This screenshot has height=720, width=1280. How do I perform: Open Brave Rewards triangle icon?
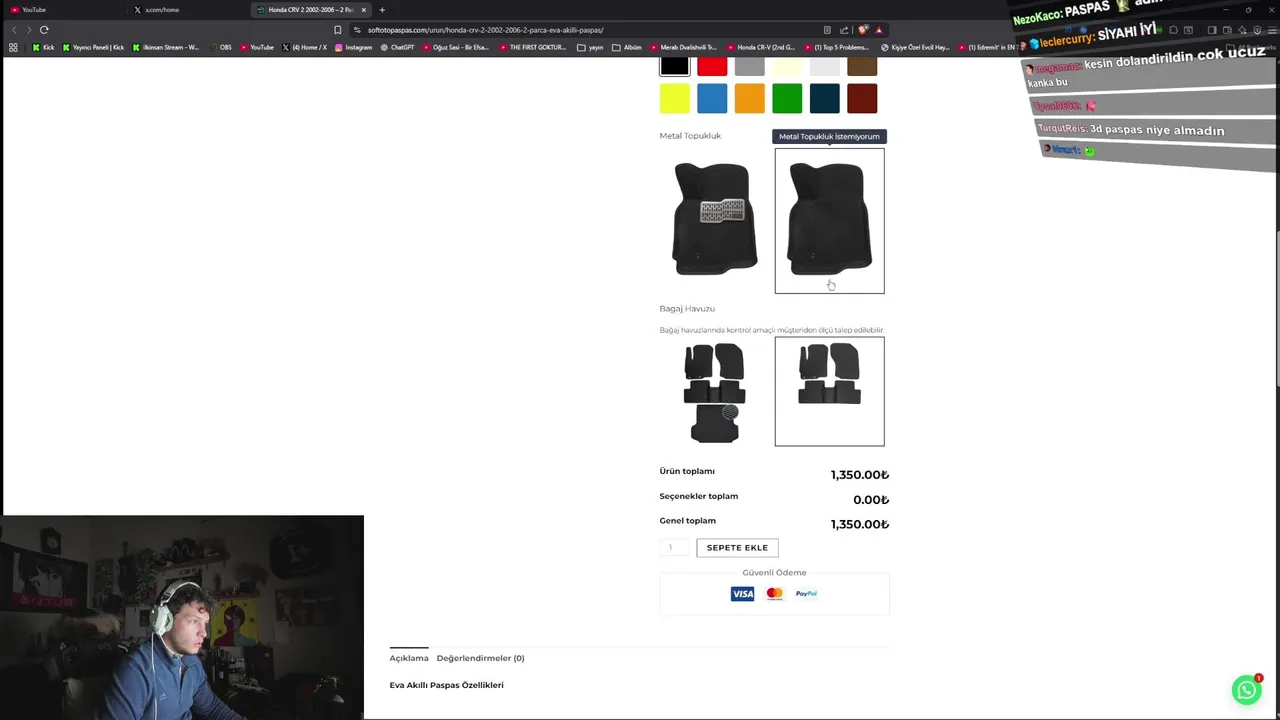click(877, 30)
